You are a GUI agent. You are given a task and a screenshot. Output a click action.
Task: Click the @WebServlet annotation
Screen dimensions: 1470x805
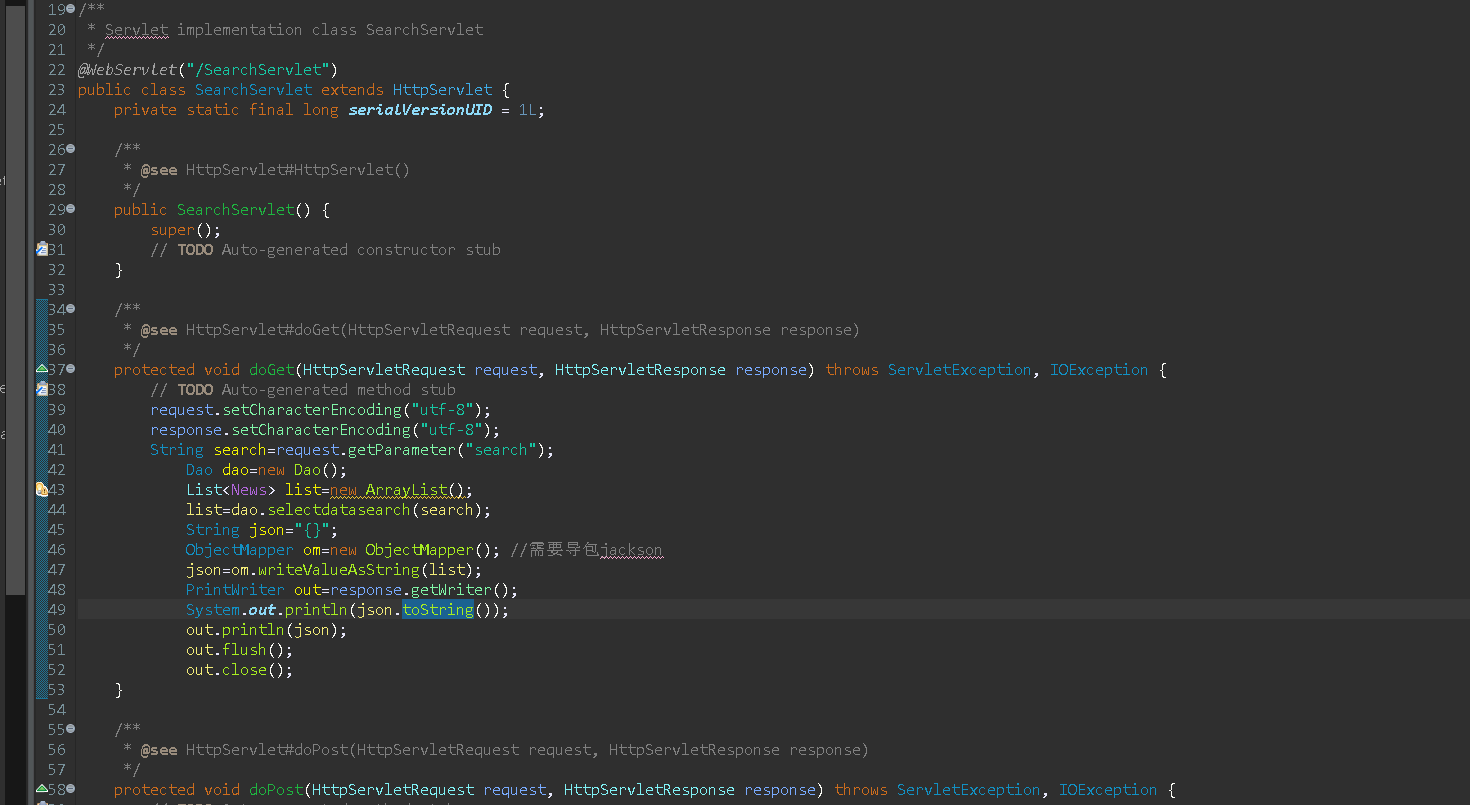(x=127, y=70)
